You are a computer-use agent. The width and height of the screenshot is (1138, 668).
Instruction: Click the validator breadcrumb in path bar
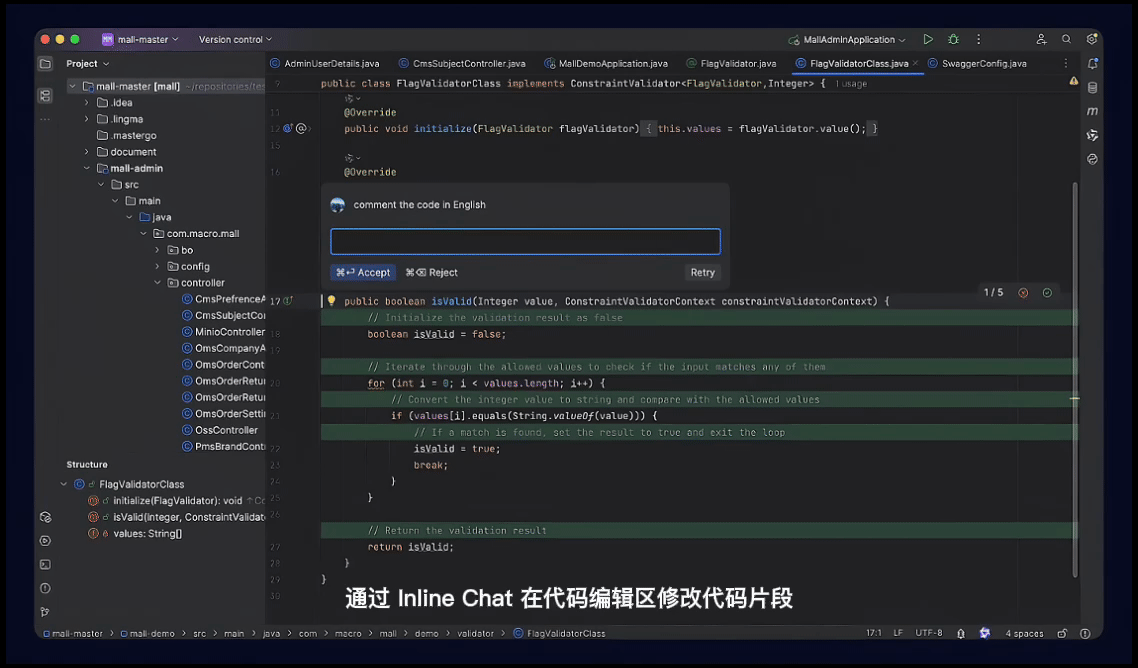click(475, 633)
